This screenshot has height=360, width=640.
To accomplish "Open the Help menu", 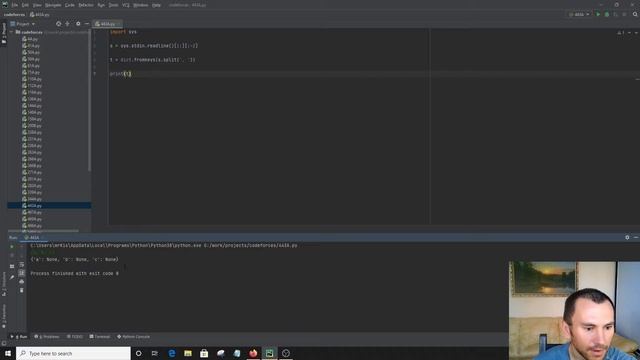I will point(156,5).
